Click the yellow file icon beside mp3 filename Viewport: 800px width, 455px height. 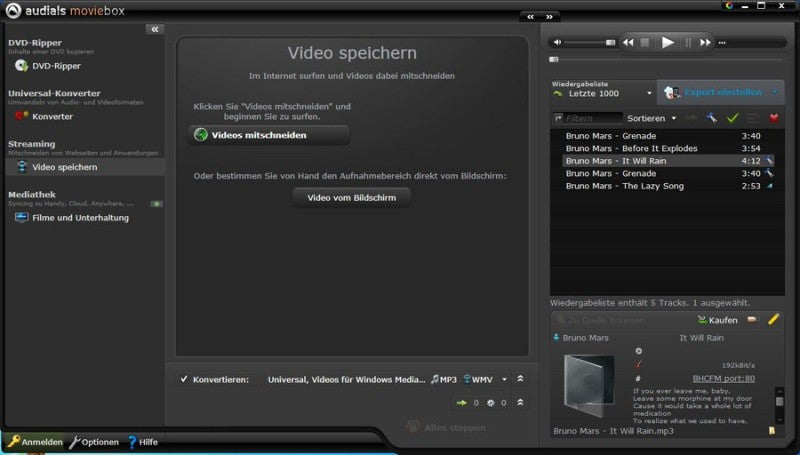click(771, 431)
